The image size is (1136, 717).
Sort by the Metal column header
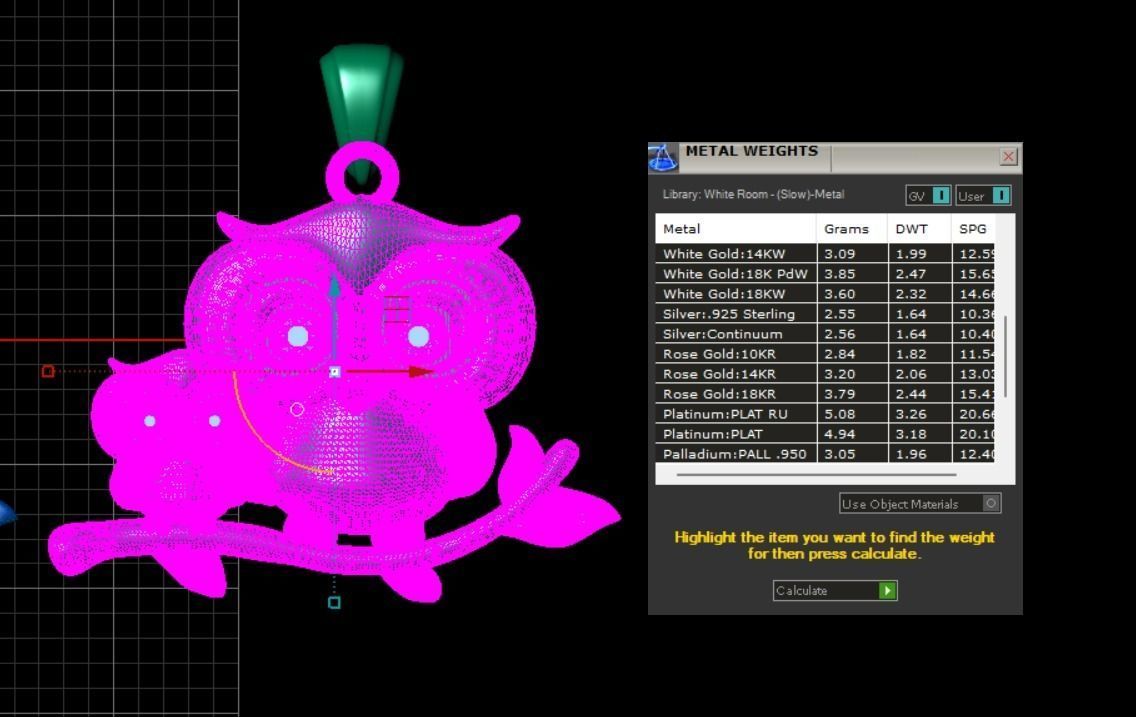tap(735, 229)
